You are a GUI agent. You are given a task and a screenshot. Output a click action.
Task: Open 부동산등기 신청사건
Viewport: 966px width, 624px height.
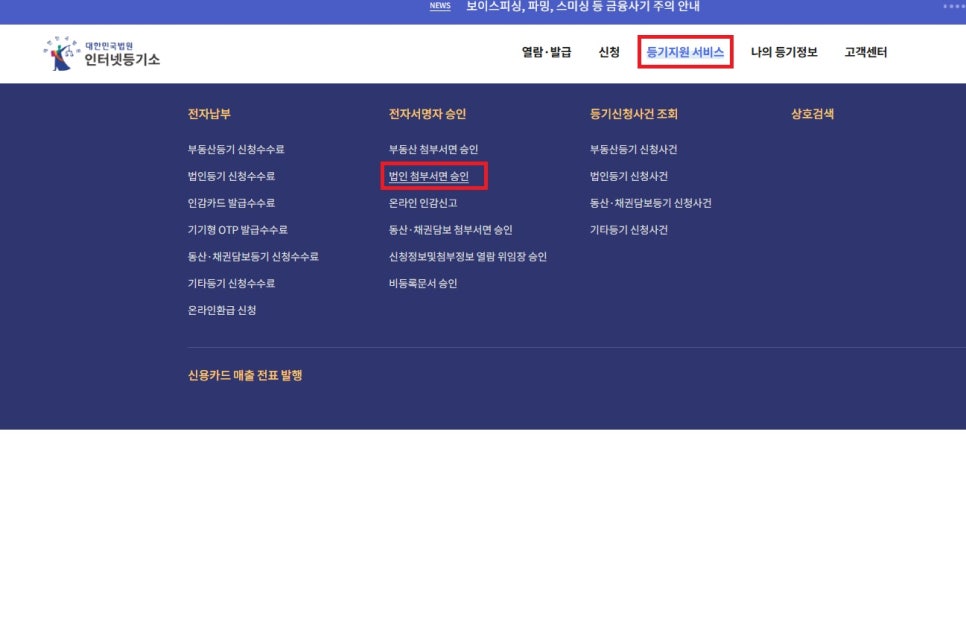[x=633, y=149]
